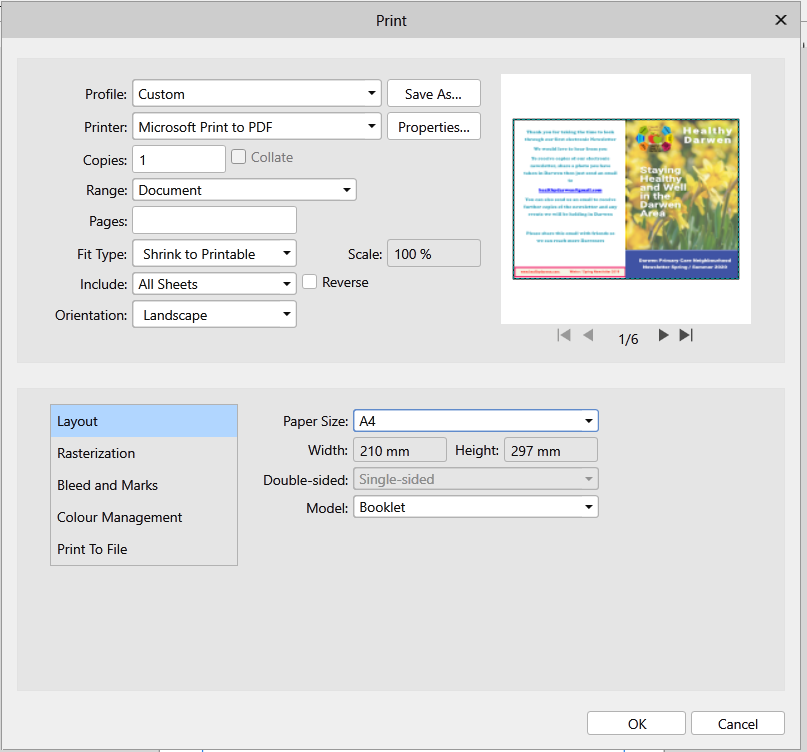Open the printer Properties dialog

[x=433, y=127]
